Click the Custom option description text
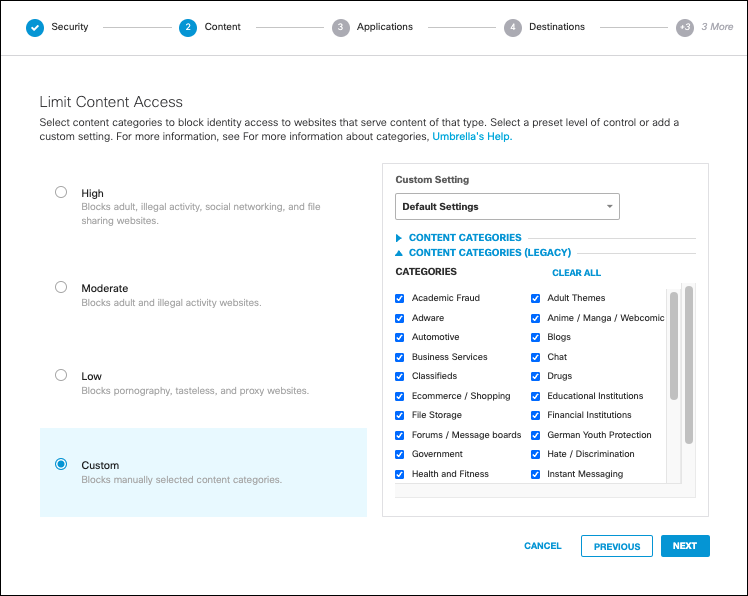The height and width of the screenshot is (596, 748). coord(181,480)
